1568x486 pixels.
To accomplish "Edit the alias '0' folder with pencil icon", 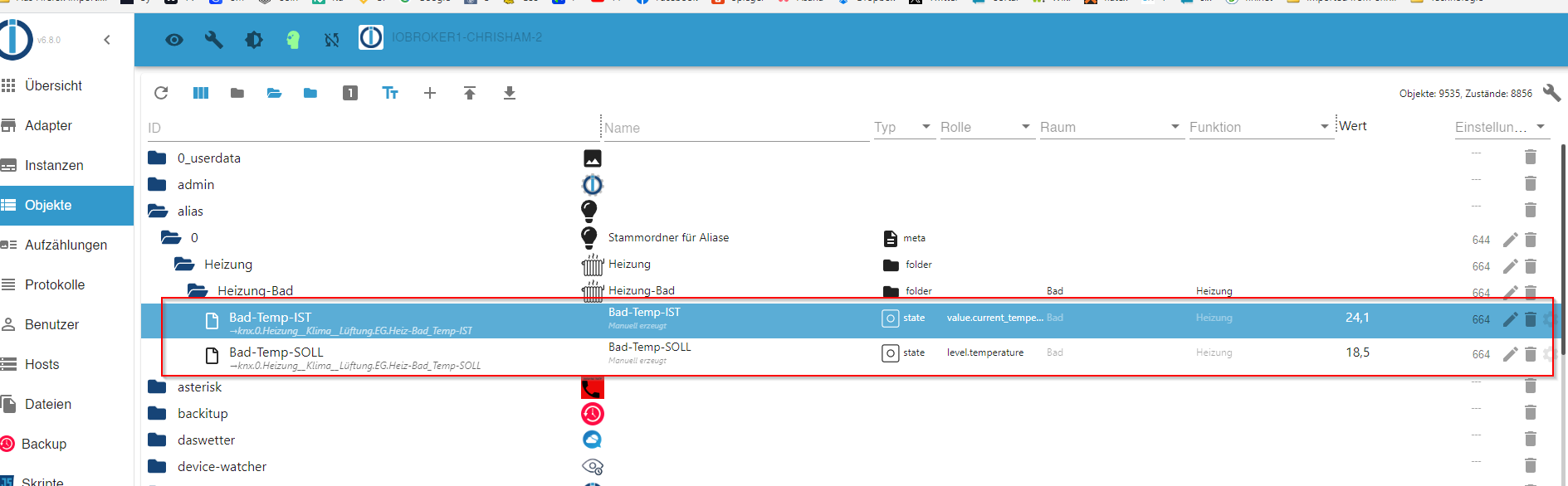I will (1511, 240).
